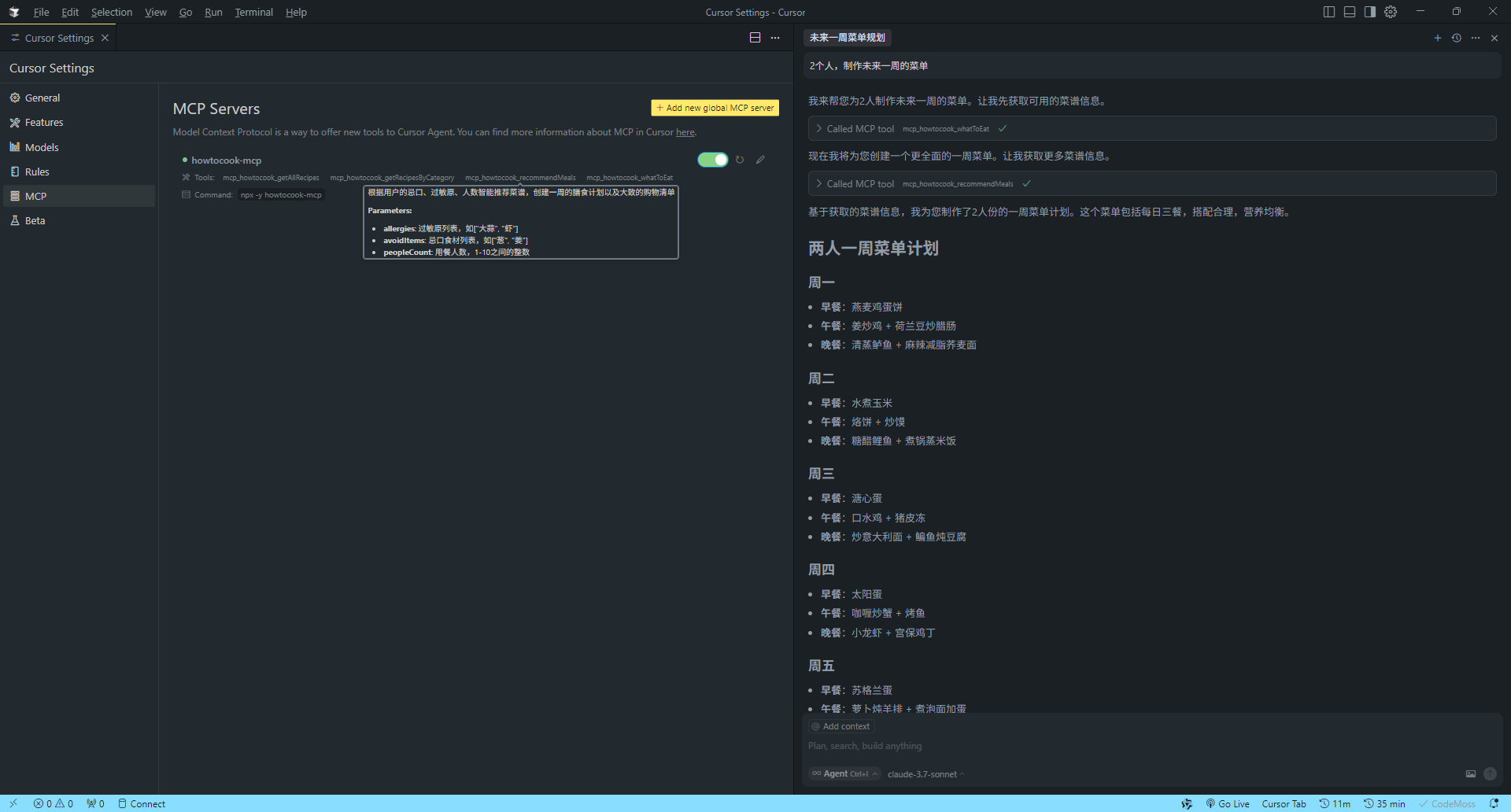Click Go Live in status bar

point(1228,803)
